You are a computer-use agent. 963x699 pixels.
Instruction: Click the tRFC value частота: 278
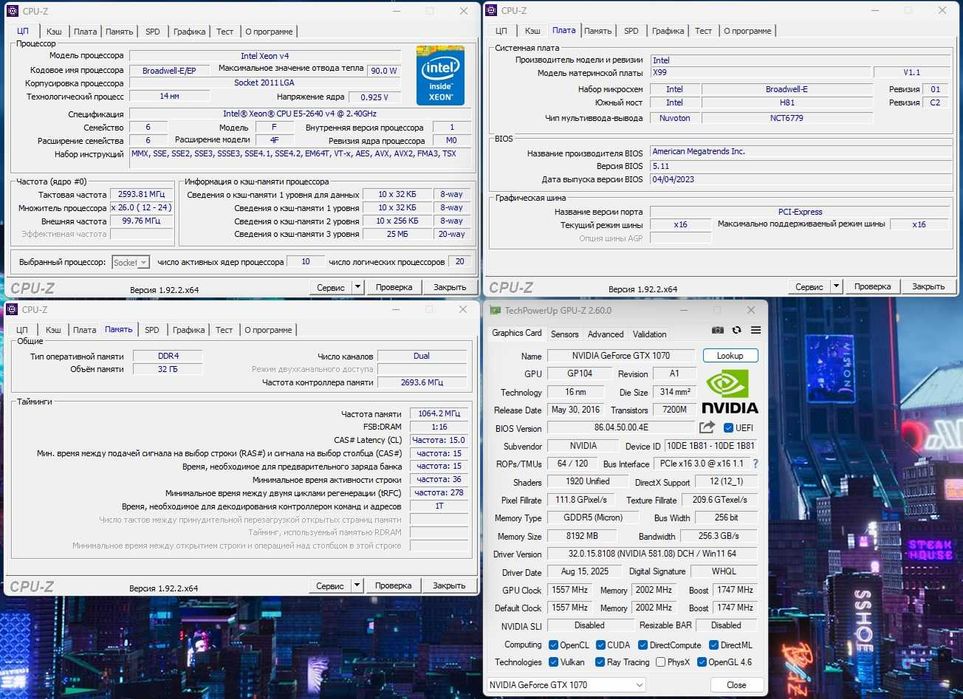pos(439,493)
